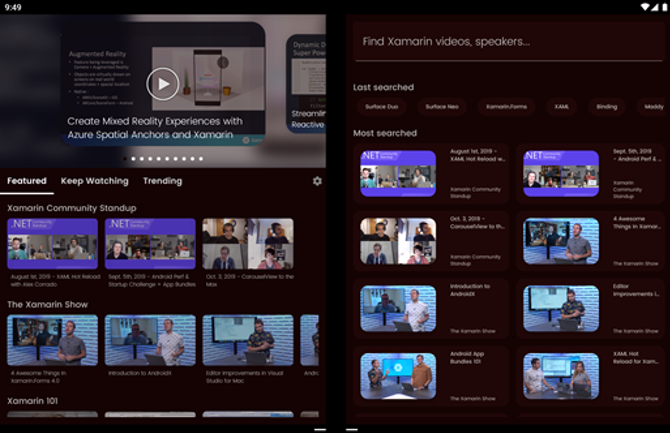The height and width of the screenshot is (433, 670).
Task: Click the Xamarin Community Standup section heading
Action: pos(72,208)
